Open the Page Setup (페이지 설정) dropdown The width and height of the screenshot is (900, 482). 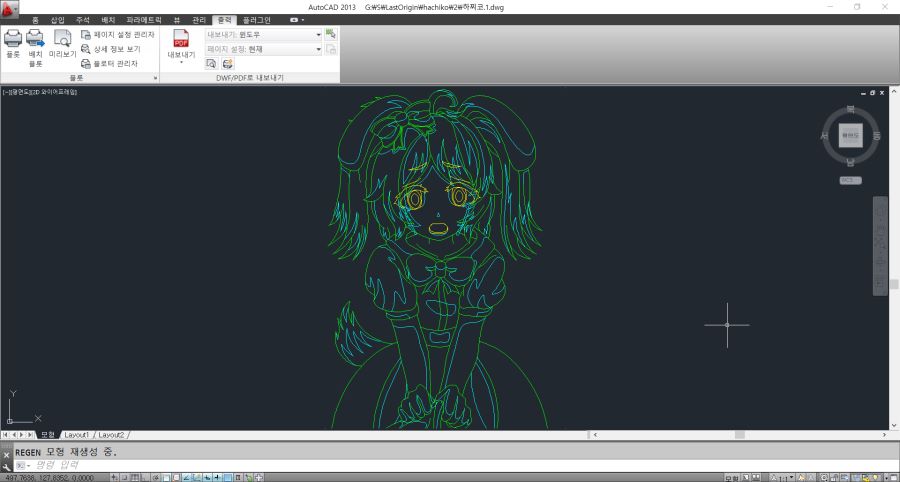(319, 49)
